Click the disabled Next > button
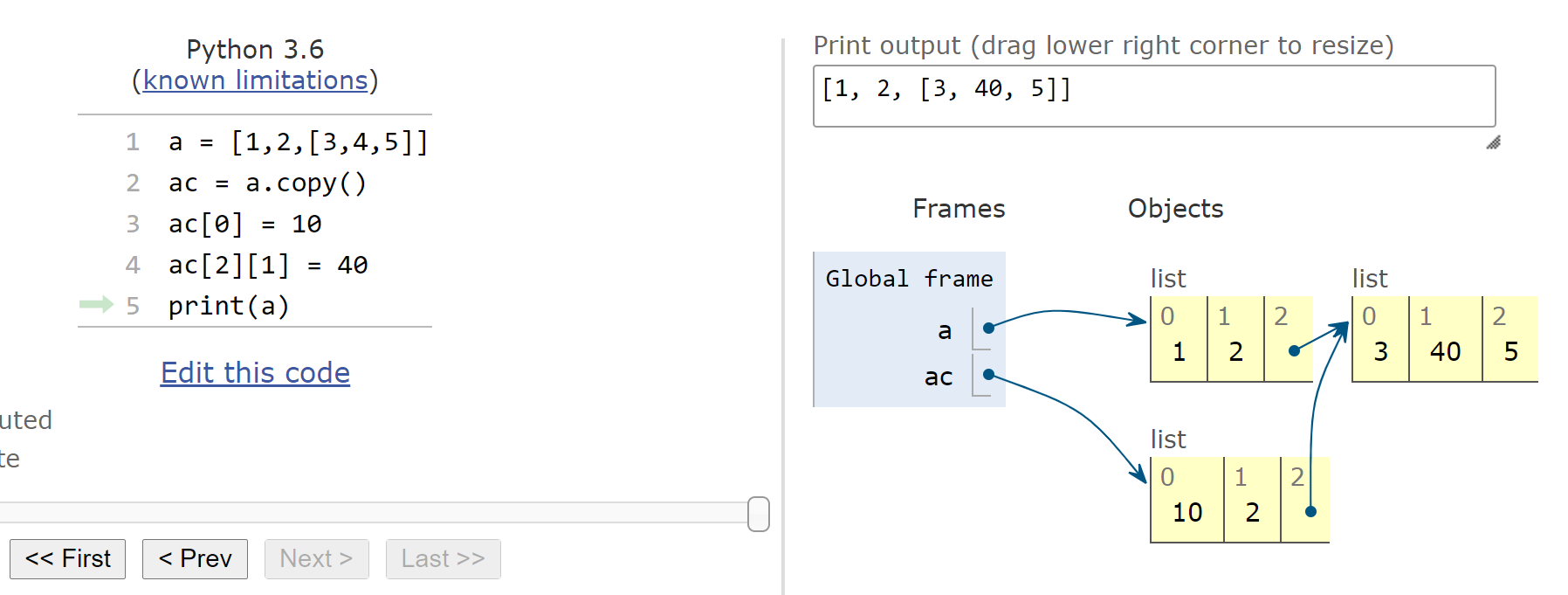This screenshot has height=595, width=1568. click(316, 559)
